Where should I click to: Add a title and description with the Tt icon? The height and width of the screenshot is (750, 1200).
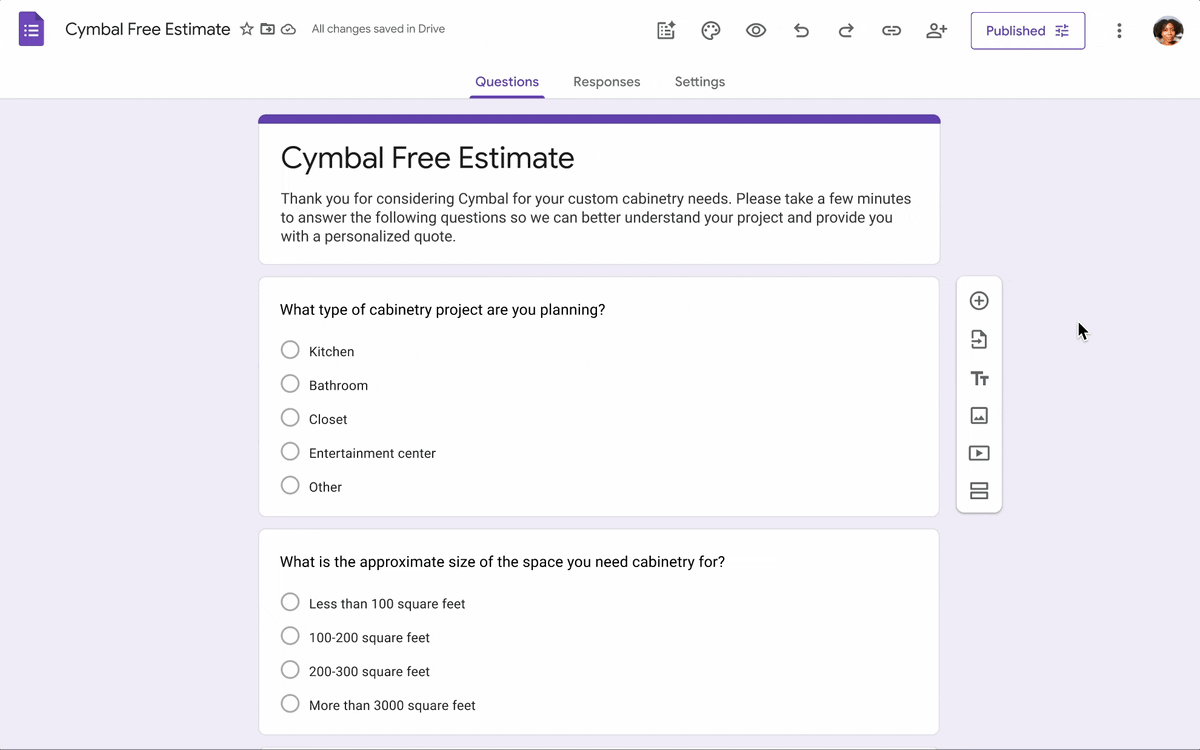(979, 378)
